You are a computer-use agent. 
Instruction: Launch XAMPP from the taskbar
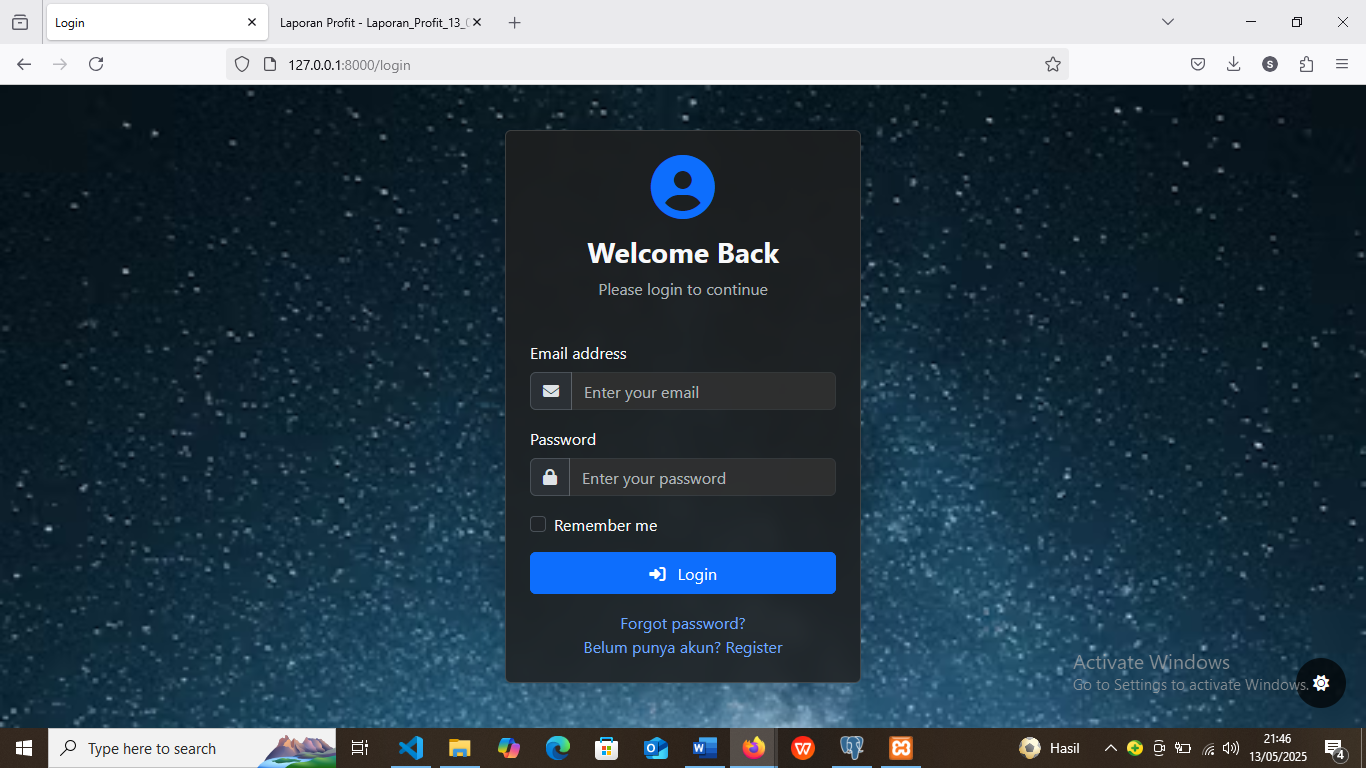click(900, 747)
